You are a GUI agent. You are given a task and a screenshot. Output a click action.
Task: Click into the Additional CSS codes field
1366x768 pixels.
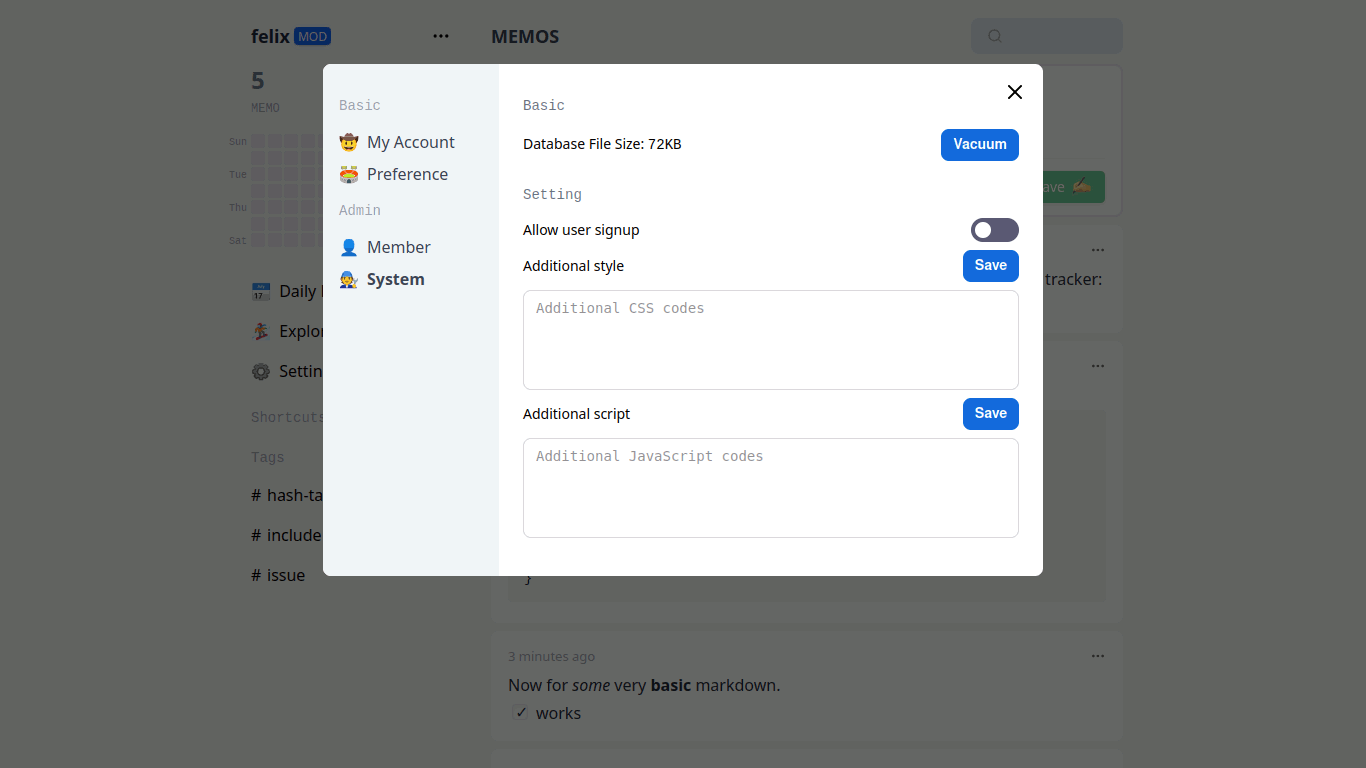click(x=770, y=340)
